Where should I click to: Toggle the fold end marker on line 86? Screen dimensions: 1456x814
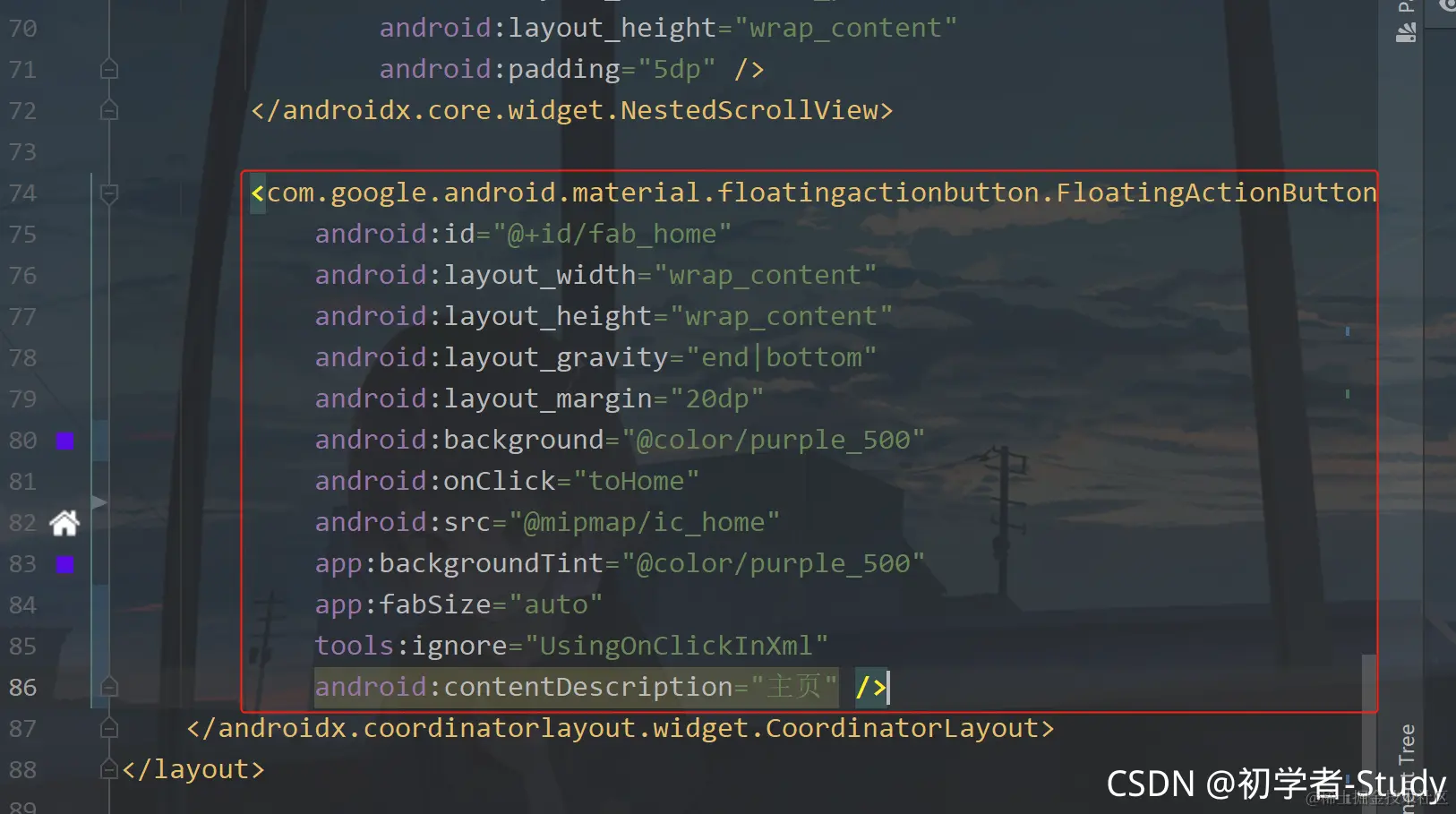point(109,687)
